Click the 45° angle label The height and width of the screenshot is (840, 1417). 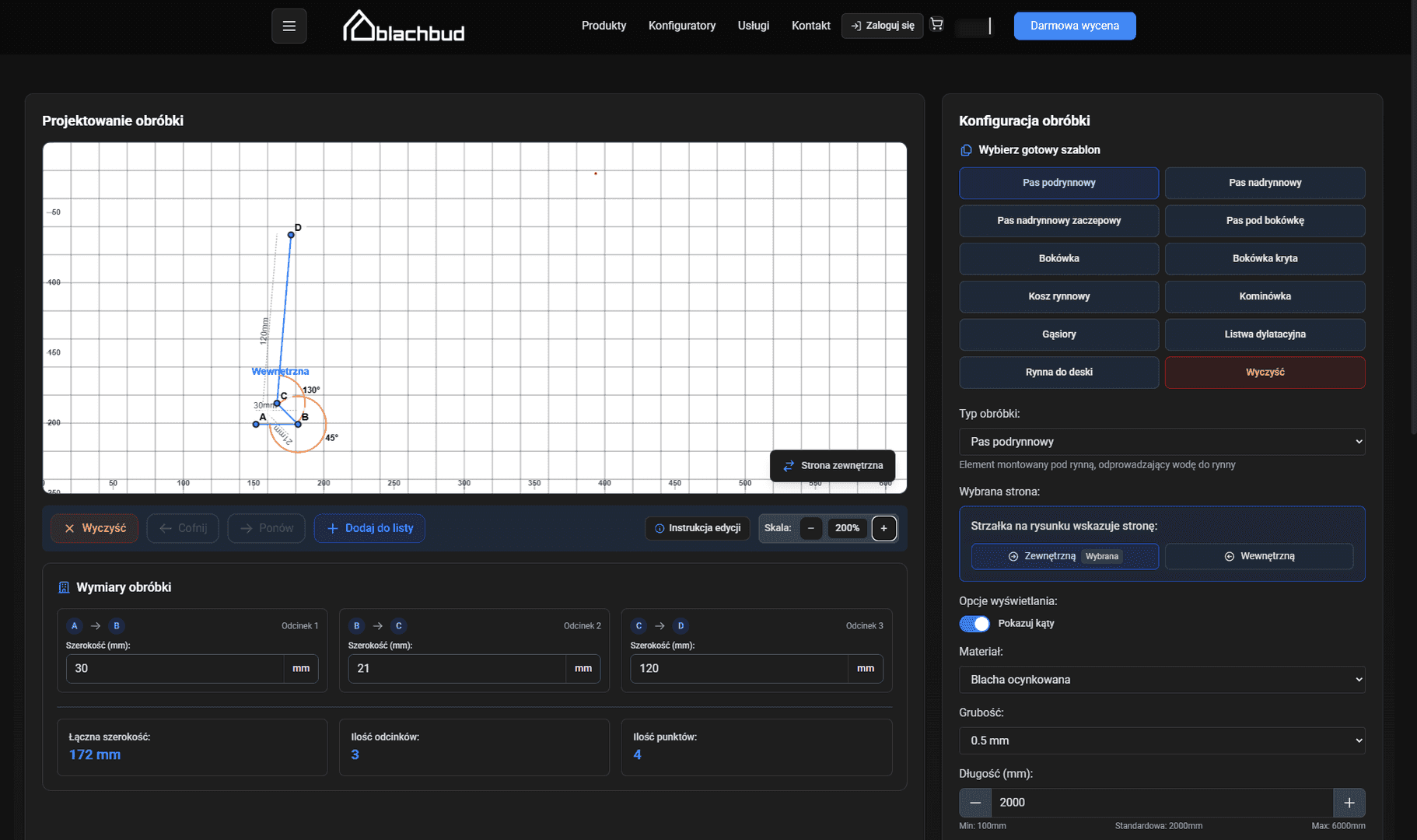pos(331,438)
